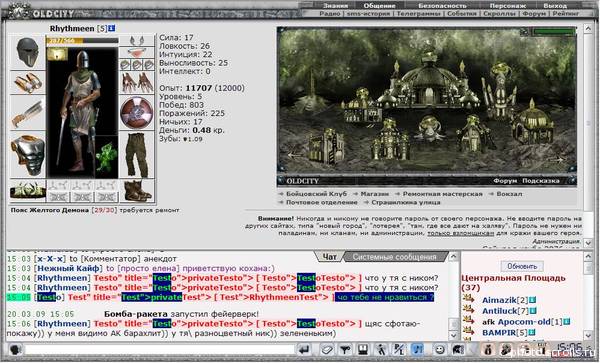The width and height of the screenshot is (600, 363).
Task: Click private-message icon beside Aimazik
Action: click(468, 298)
